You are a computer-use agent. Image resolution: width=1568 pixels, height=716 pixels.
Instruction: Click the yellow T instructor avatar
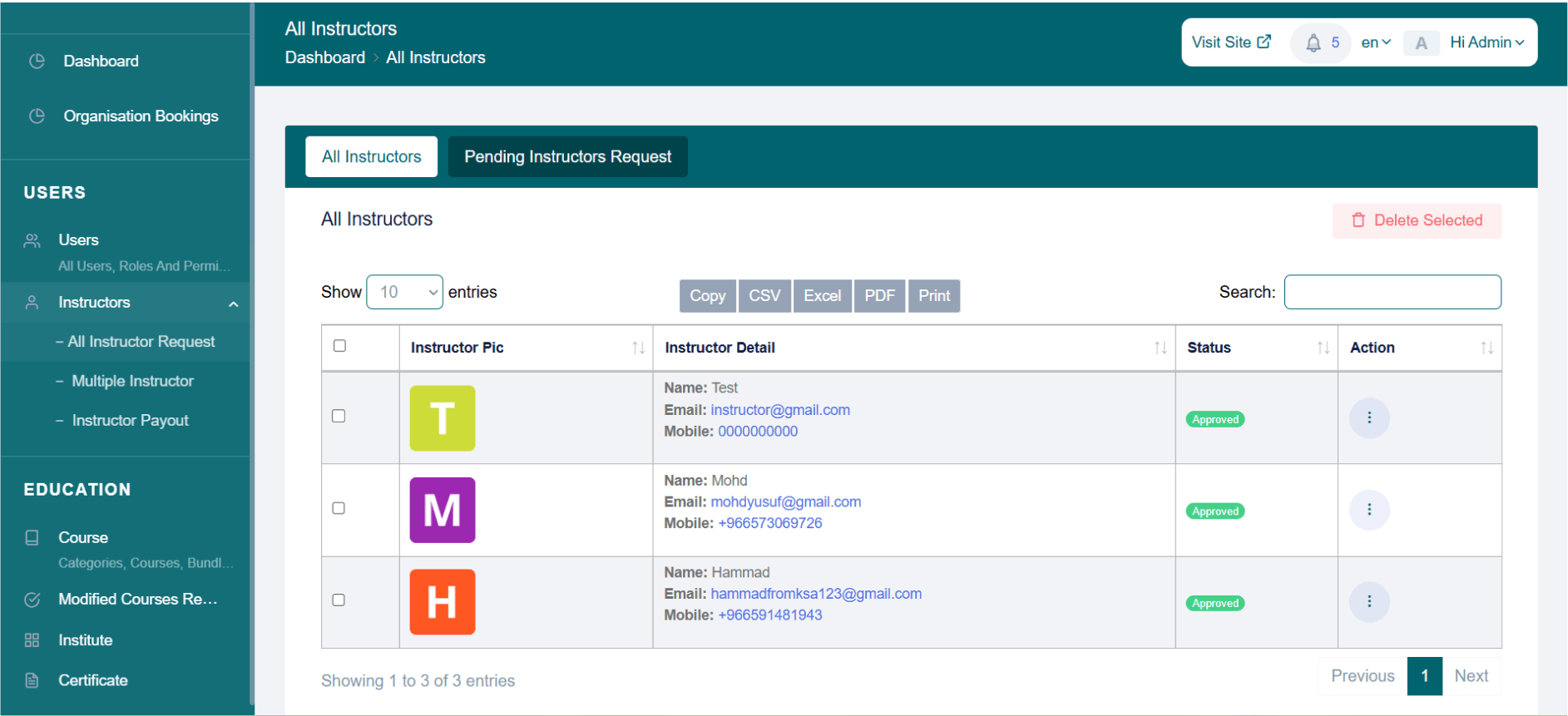click(x=443, y=418)
